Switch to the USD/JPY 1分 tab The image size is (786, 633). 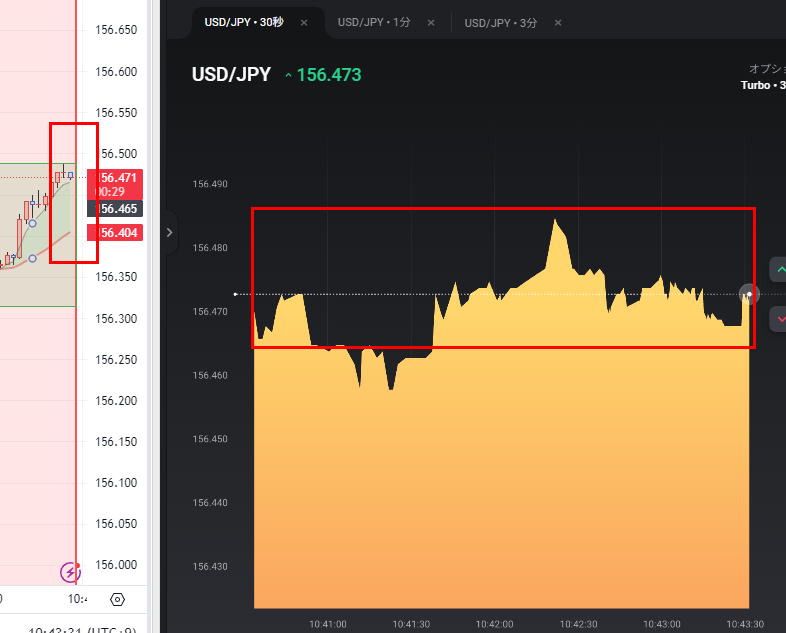pos(373,22)
